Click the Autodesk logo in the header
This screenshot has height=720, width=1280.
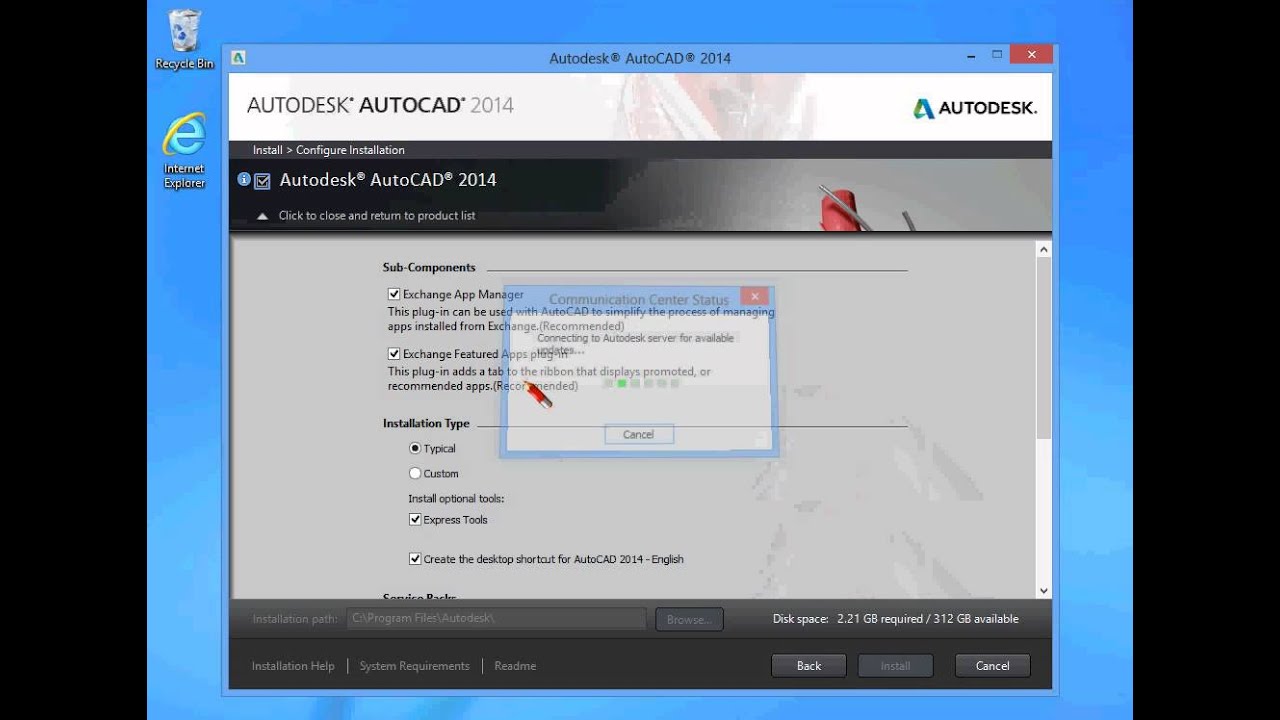(975, 108)
